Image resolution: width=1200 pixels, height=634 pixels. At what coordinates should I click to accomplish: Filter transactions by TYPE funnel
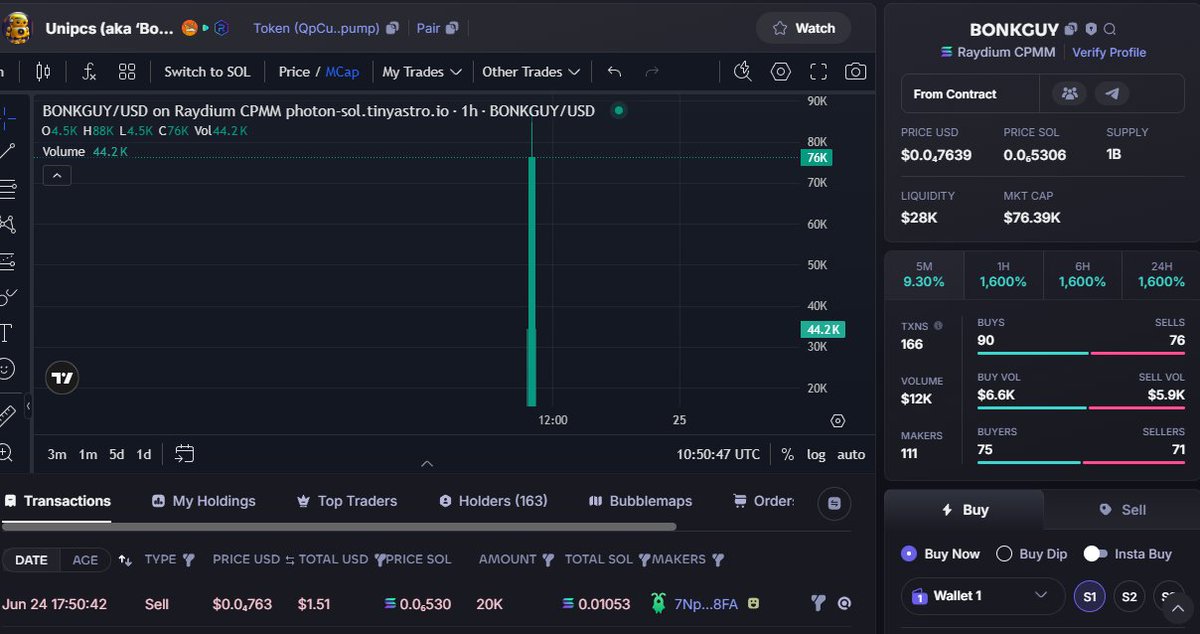(188, 560)
